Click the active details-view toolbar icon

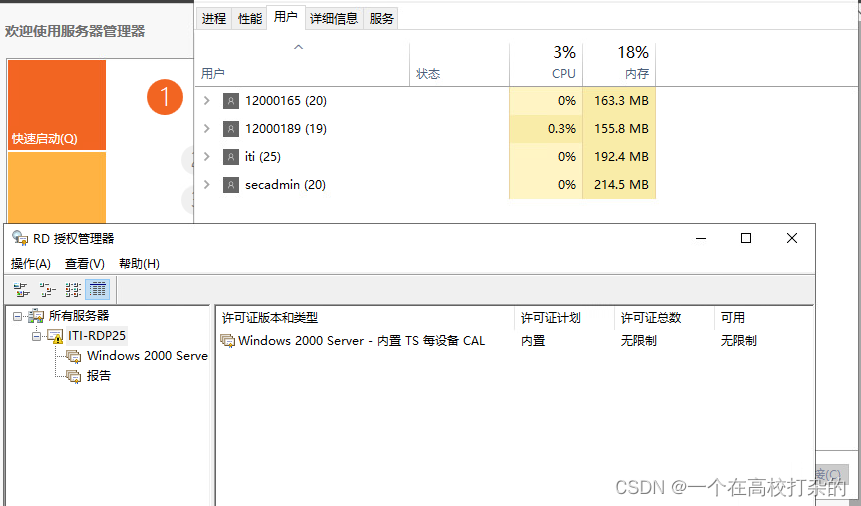click(98, 290)
